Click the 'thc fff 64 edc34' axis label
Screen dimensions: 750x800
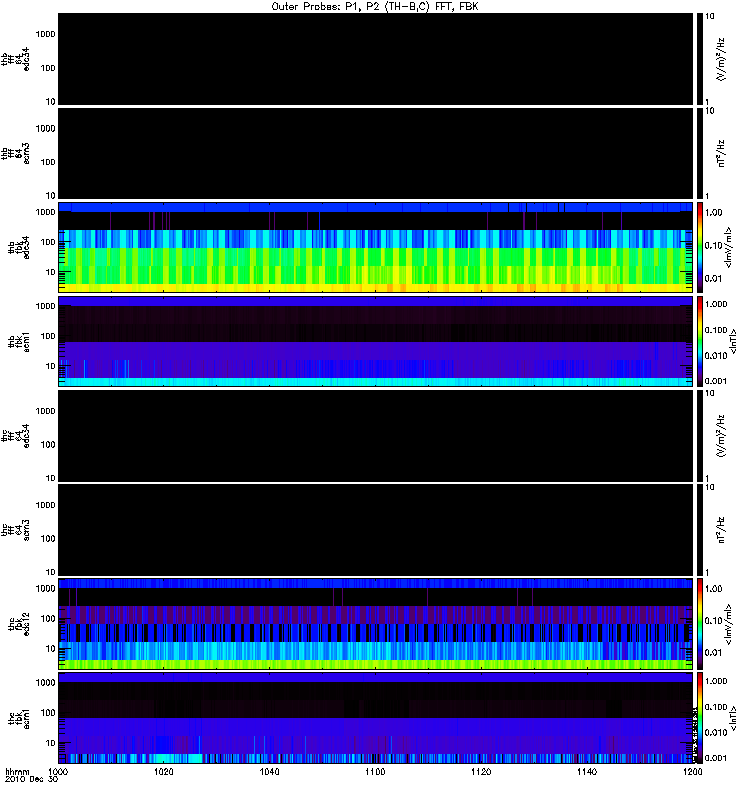pyautogui.click(x=16, y=436)
